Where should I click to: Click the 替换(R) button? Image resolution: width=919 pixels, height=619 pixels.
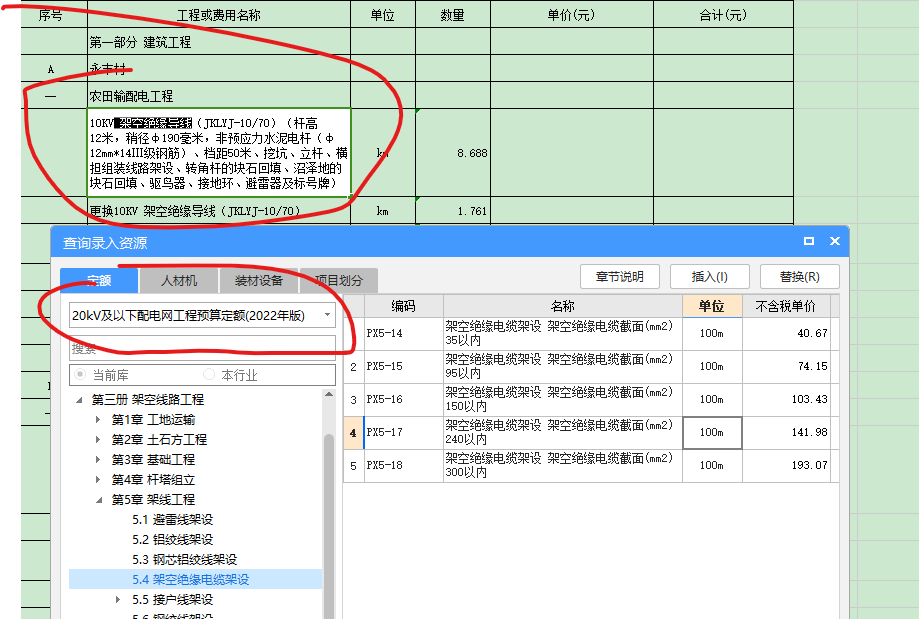pos(799,277)
